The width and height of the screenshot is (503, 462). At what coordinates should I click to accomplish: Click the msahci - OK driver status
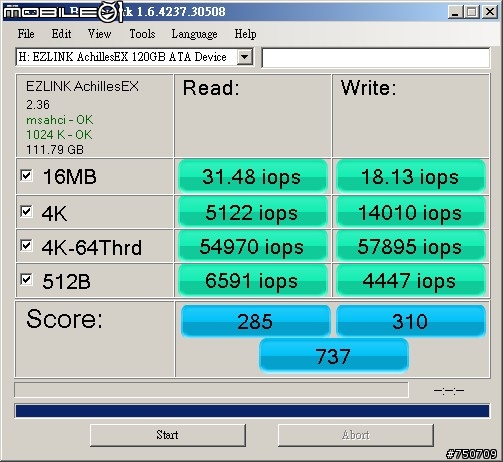point(60,120)
